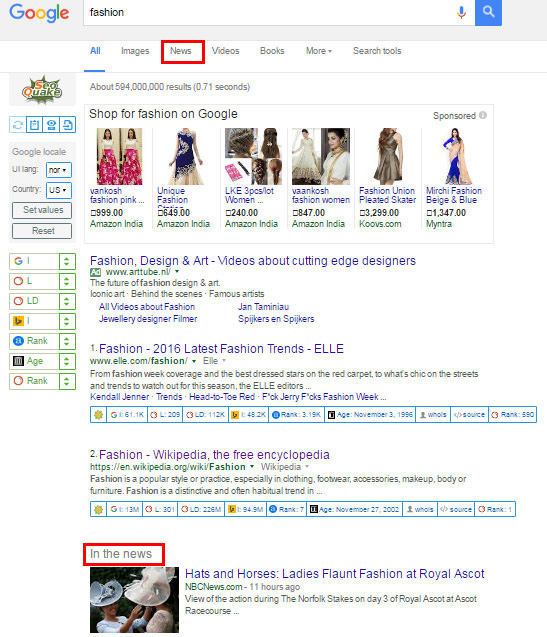This screenshot has width=547, height=637.
Task: Click Google index I: 61.1K in ELLE's bar
Action: tap(127, 415)
